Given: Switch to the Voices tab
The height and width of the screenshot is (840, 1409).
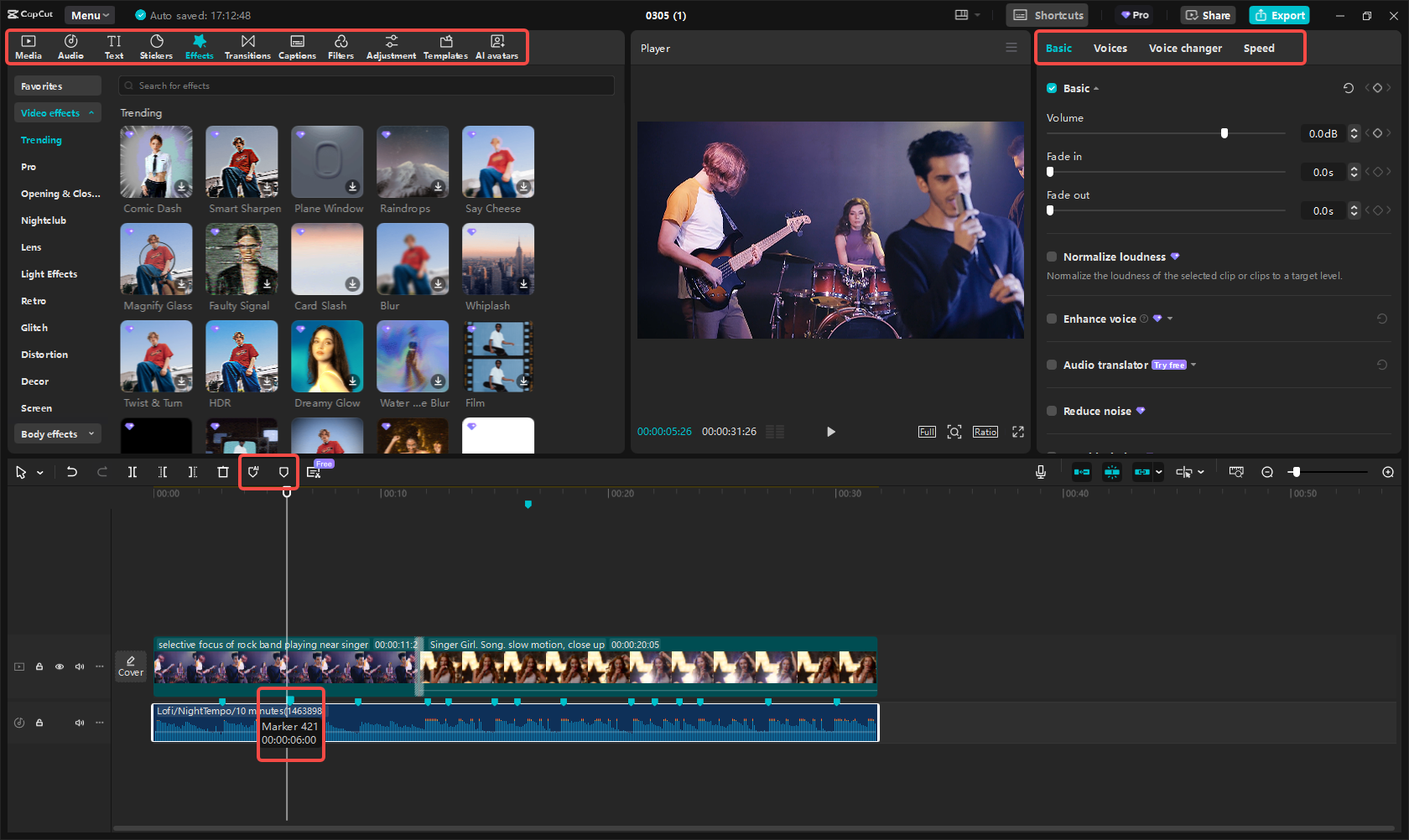Looking at the screenshot, I should tap(1110, 48).
